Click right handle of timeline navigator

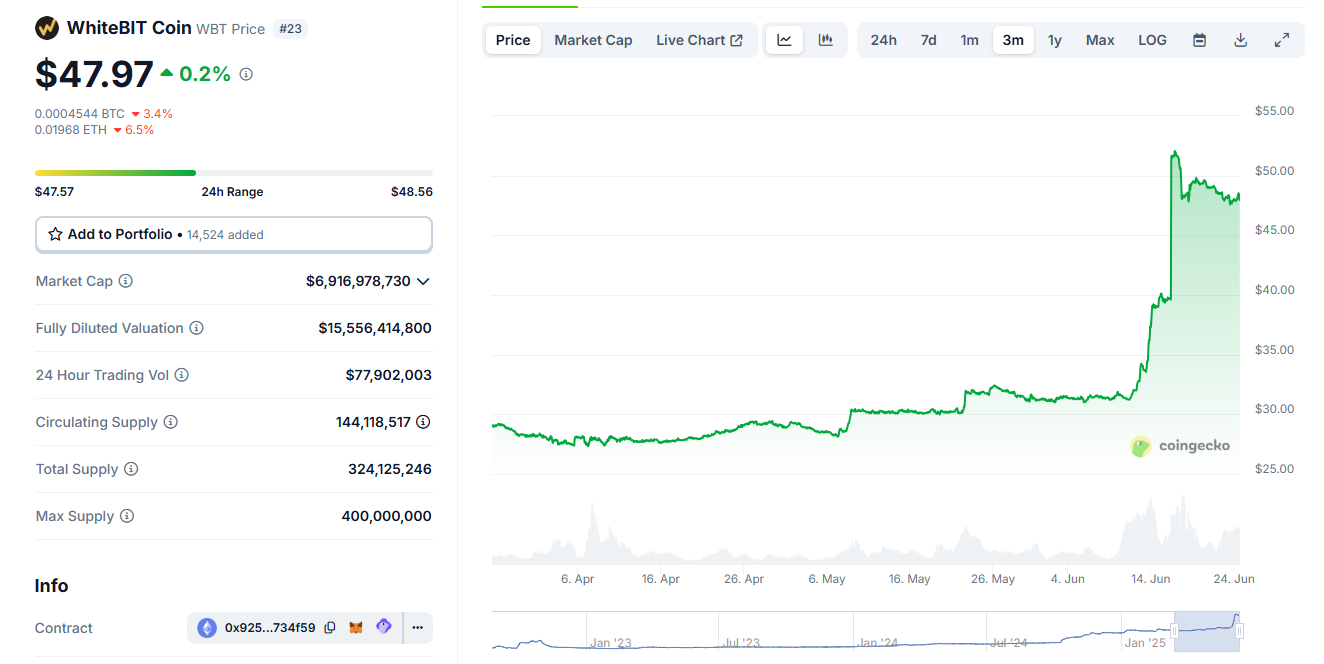coord(1239,631)
